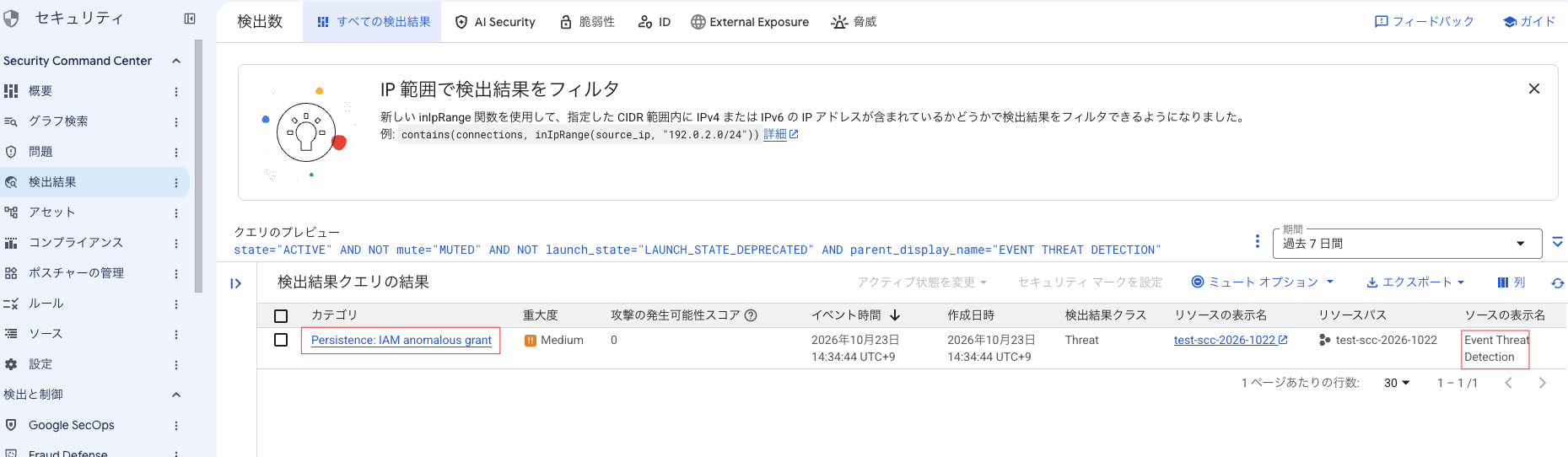This screenshot has width=1568, height=457.
Task: Click three-dot menu next to 概要
Action: 176,91
